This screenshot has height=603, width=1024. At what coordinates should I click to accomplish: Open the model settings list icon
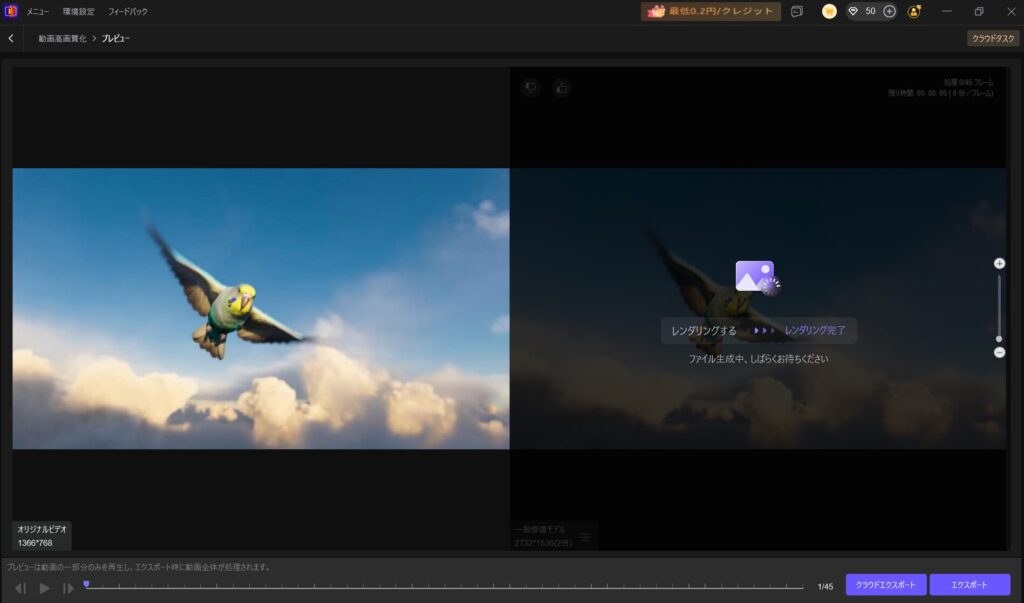pyautogui.click(x=585, y=537)
